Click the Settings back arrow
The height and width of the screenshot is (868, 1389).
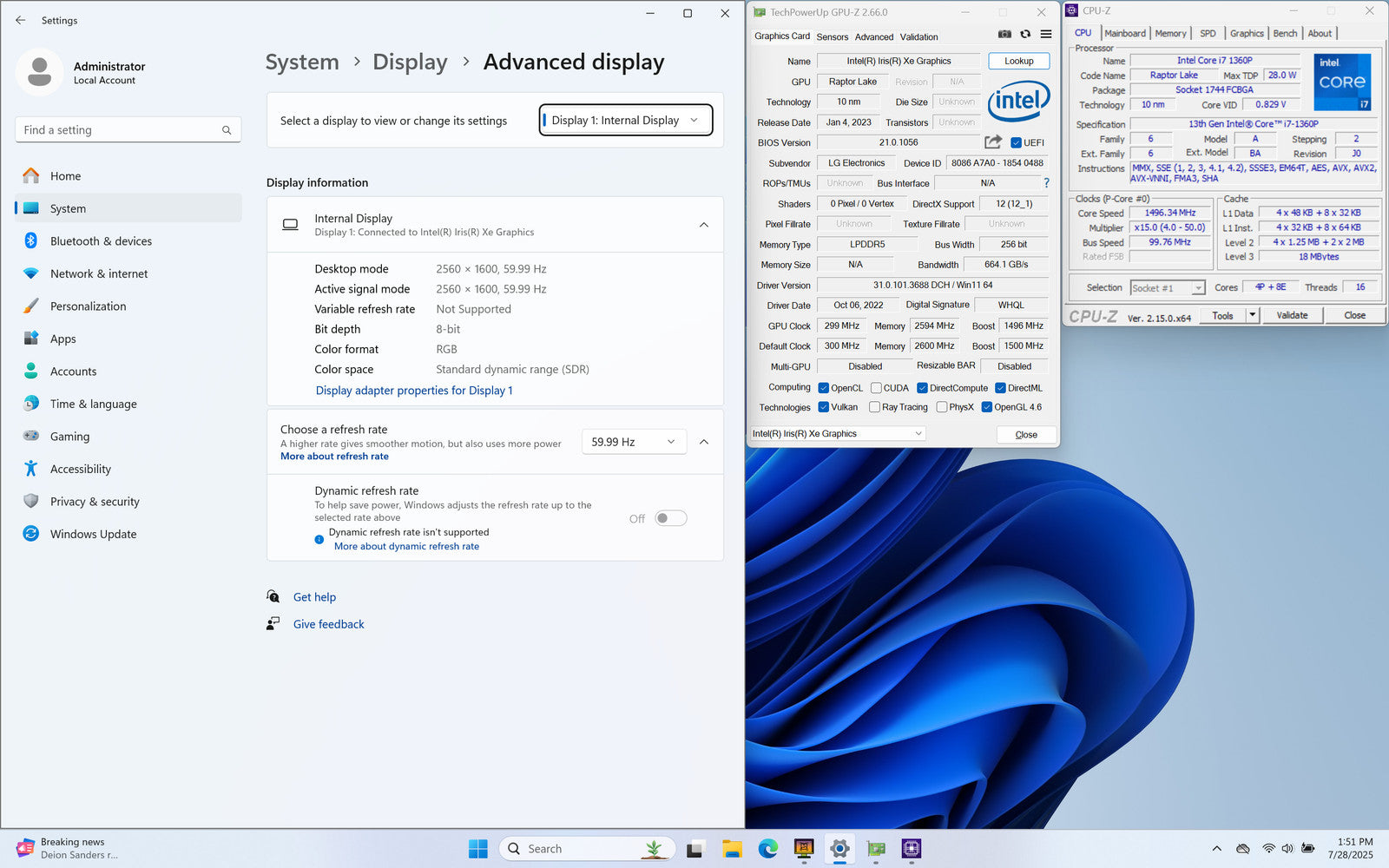pyautogui.click(x=21, y=20)
